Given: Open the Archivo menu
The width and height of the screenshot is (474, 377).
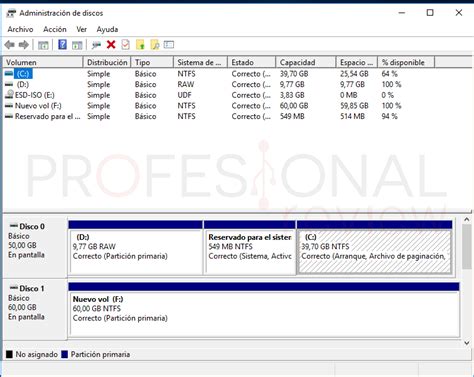Looking at the screenshot, I should coord(20,29).
